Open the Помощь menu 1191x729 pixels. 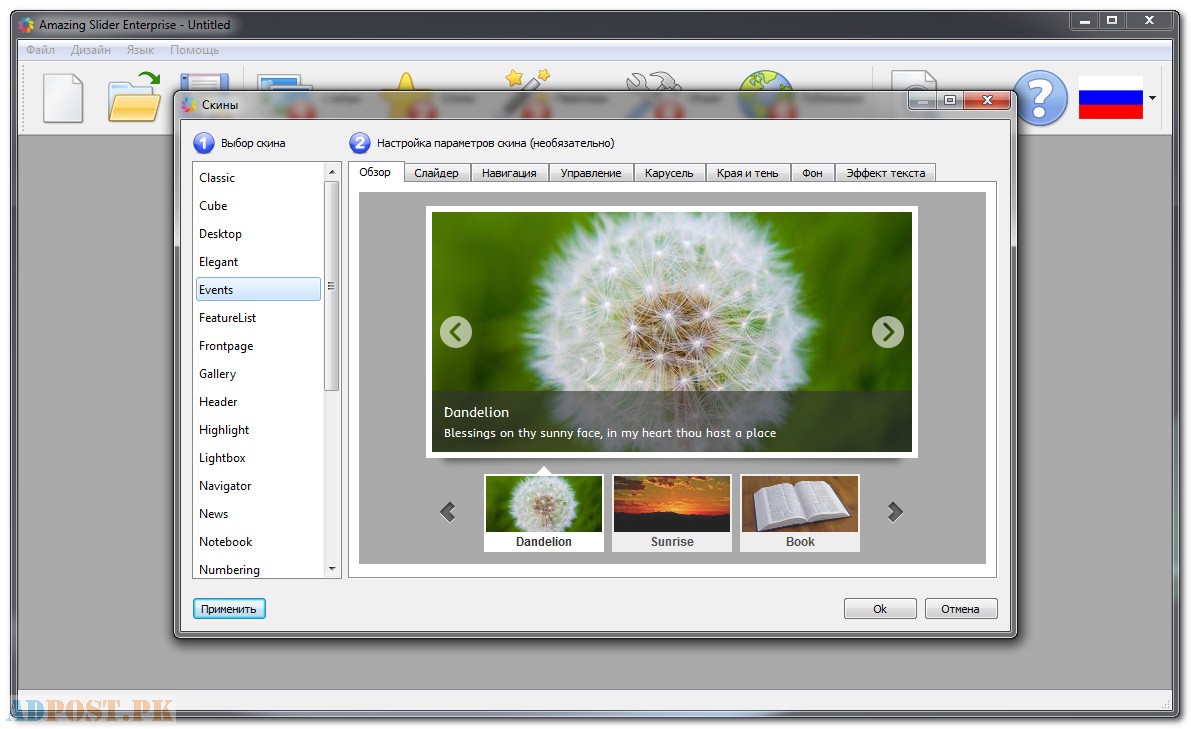coord(194,50)
